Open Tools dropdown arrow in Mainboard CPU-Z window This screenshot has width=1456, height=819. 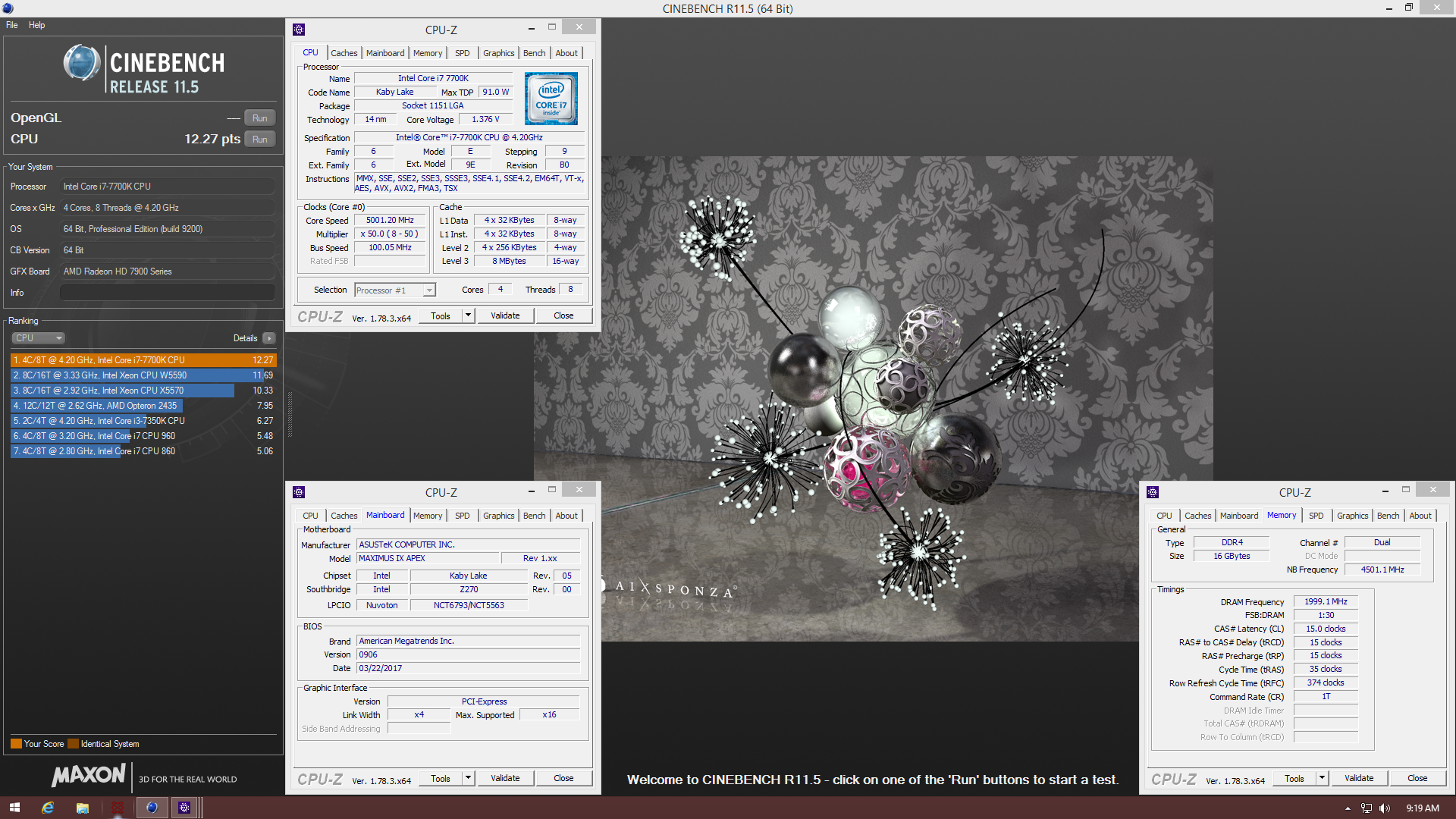tap(468, 778)
